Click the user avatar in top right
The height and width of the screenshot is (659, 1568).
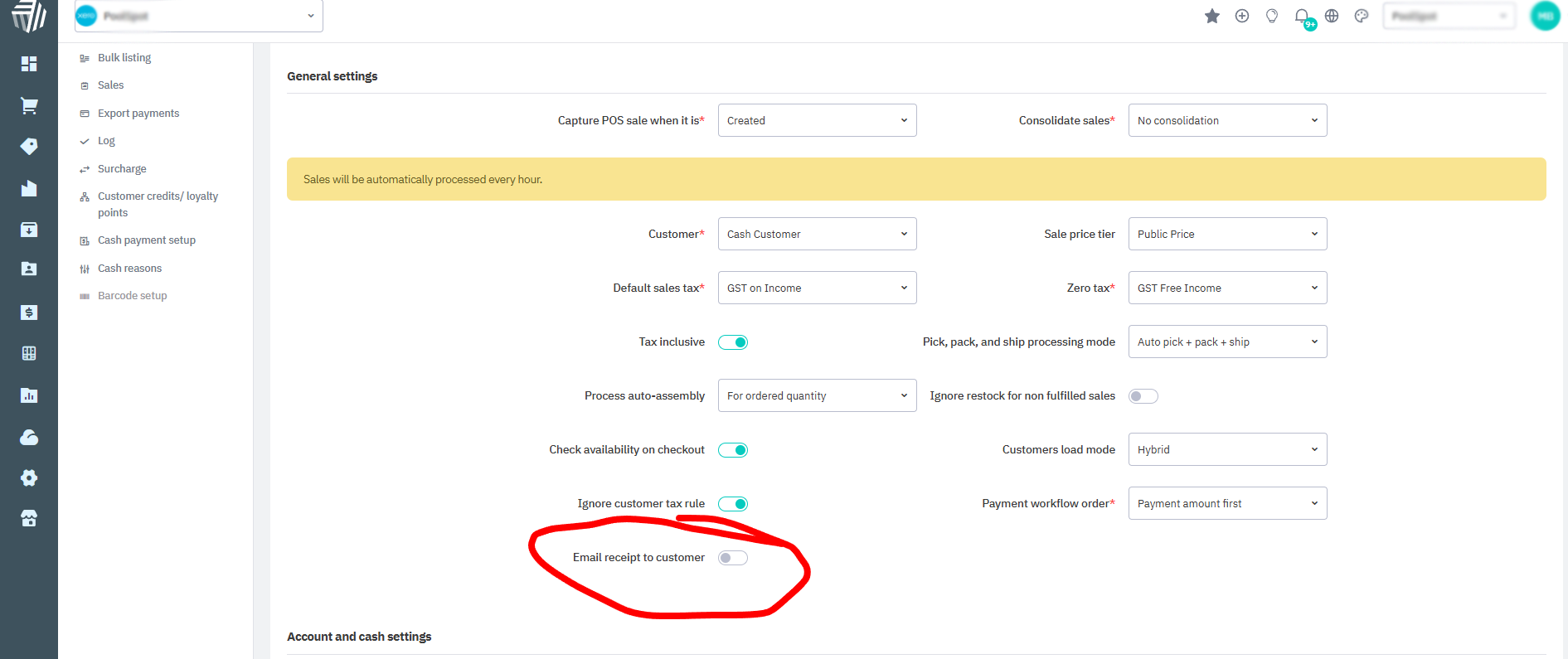click(1545, 16)
